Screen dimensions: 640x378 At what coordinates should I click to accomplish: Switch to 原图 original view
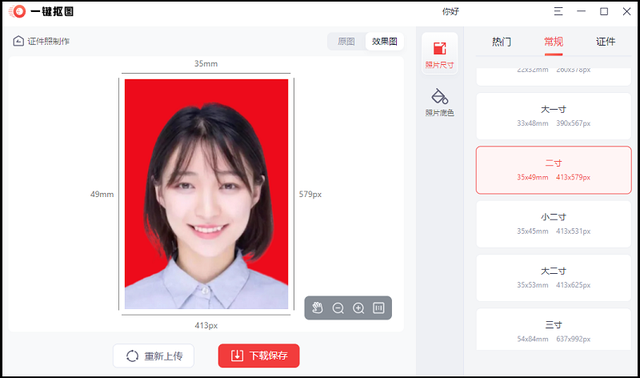point(346,41)
